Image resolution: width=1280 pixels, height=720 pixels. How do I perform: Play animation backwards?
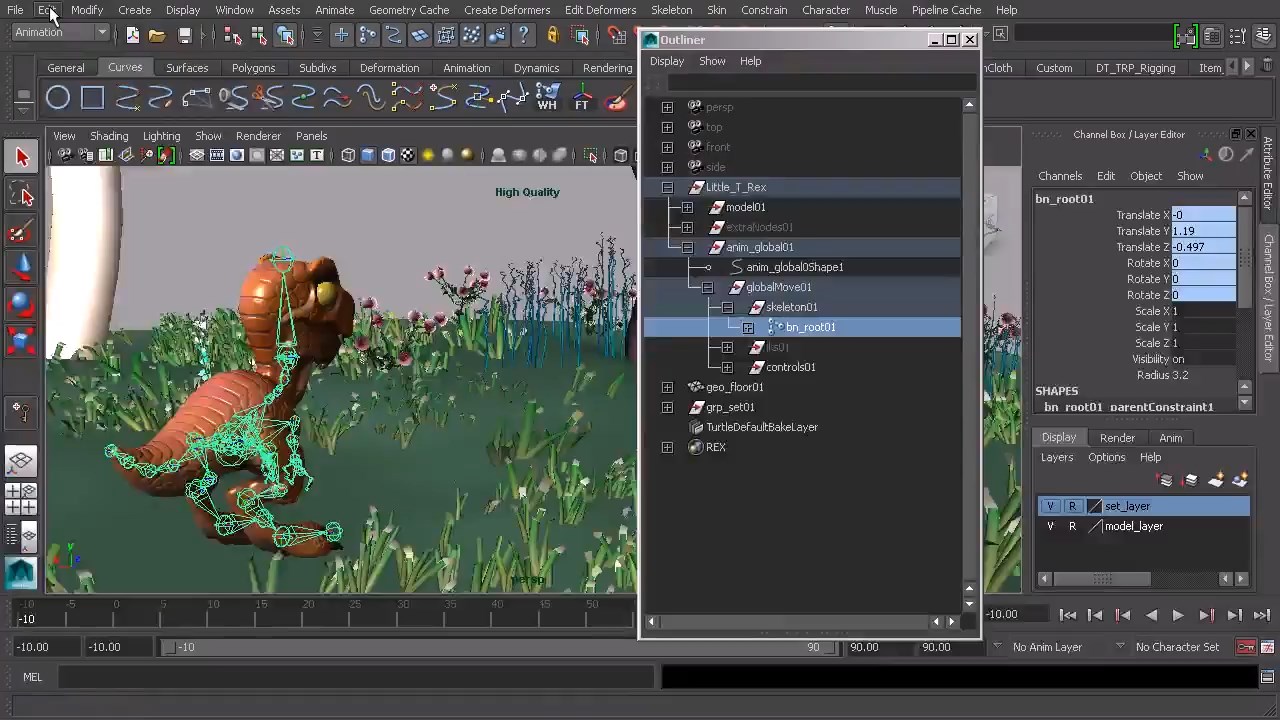(1151, 616)
